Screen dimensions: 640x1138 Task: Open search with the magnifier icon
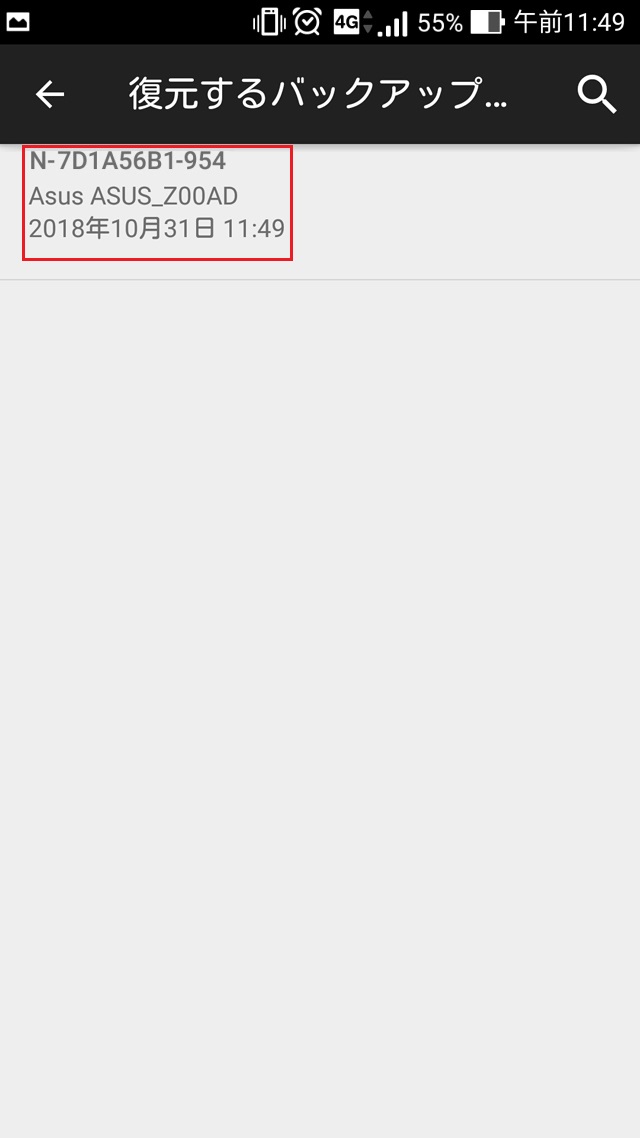point(597,95)
